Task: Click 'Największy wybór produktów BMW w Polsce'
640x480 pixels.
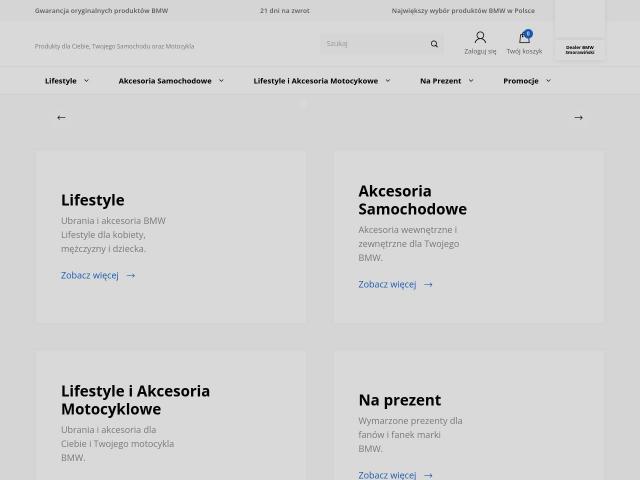Action: point(463,11)
